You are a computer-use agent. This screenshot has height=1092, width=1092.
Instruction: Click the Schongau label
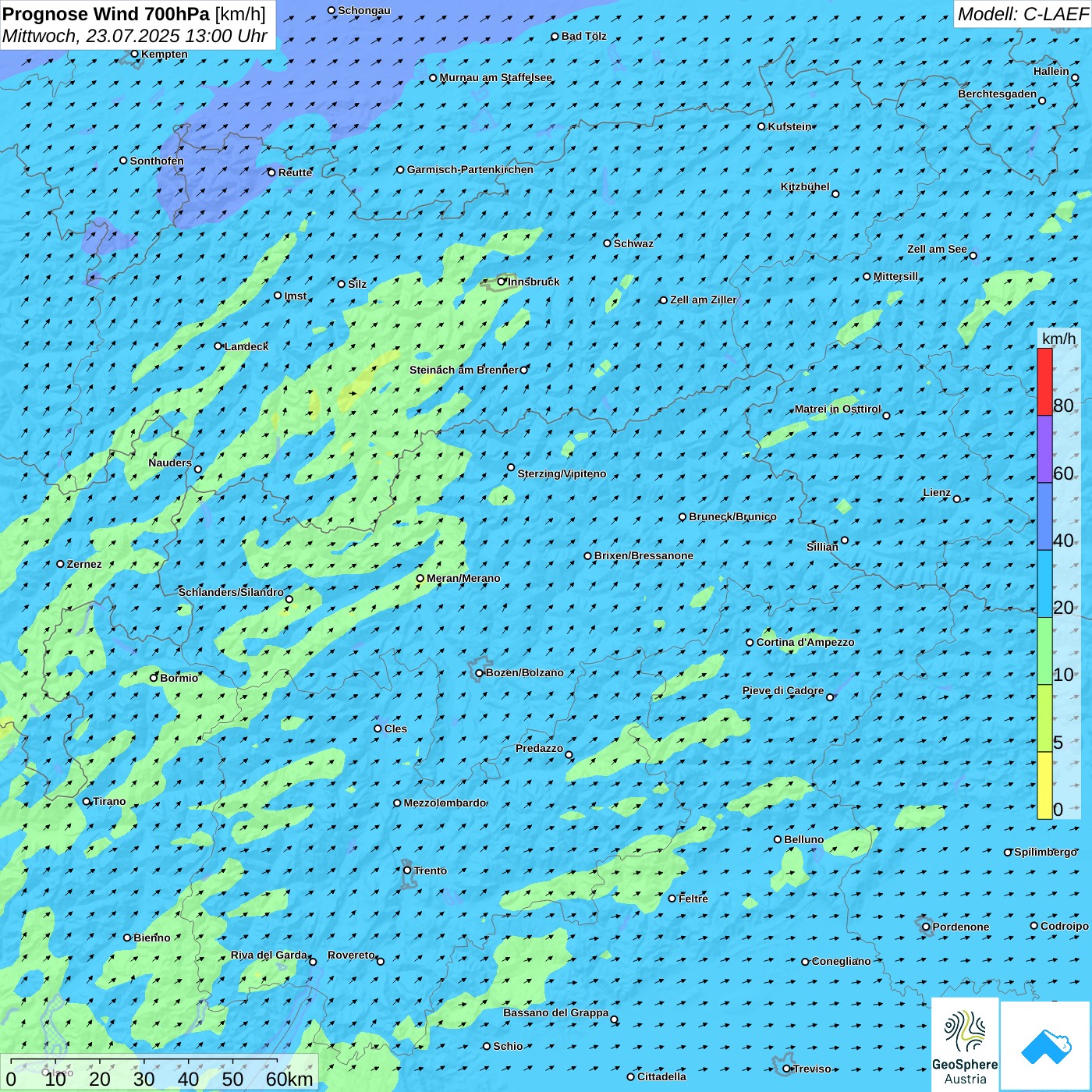pyautogui.click(x=364, y=10)
